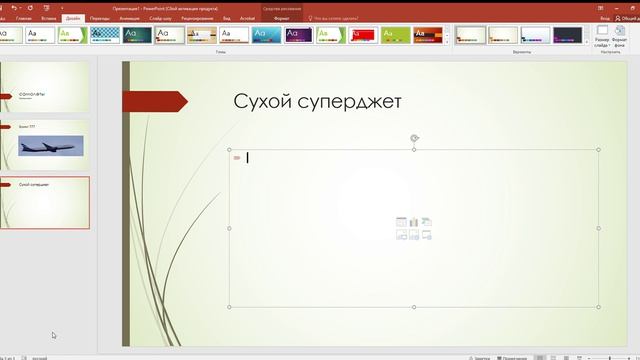Open the Формат drawing tools tab
Screen dimensions: 640x360
pyautogui.click(x=282, y=18)
